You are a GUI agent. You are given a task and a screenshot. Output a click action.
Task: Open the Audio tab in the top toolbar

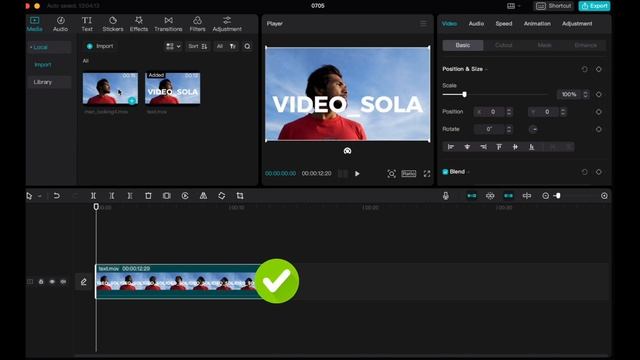click(60, 24)
